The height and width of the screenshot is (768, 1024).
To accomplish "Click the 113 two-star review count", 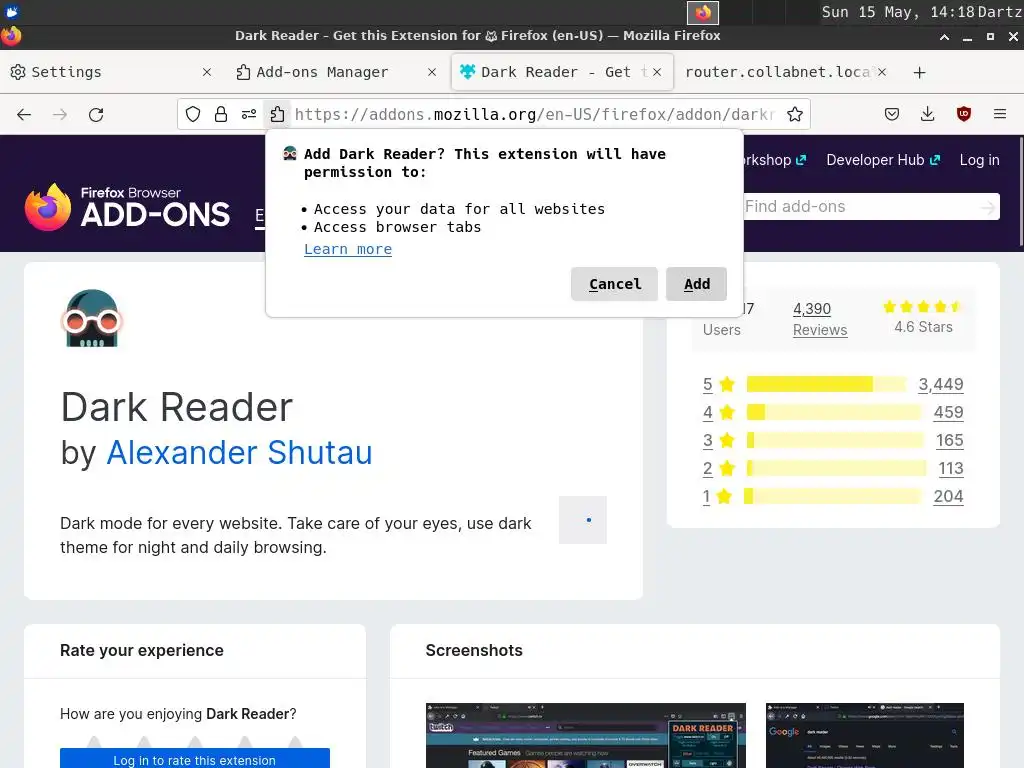I will coord(951,468).
